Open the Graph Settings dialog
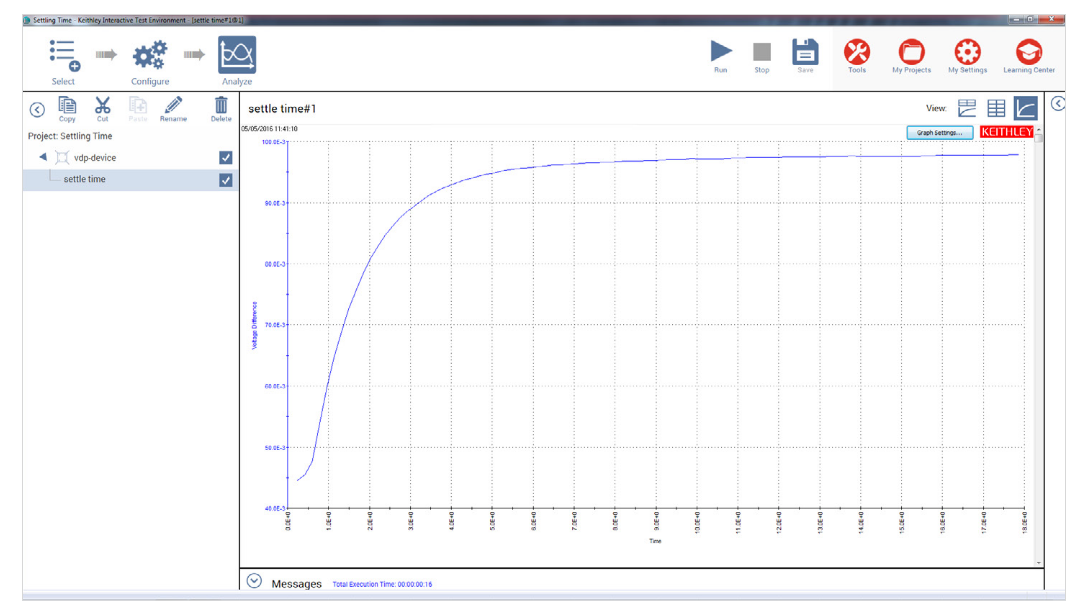Screen dimensions: 1086x612 (938, 131)
